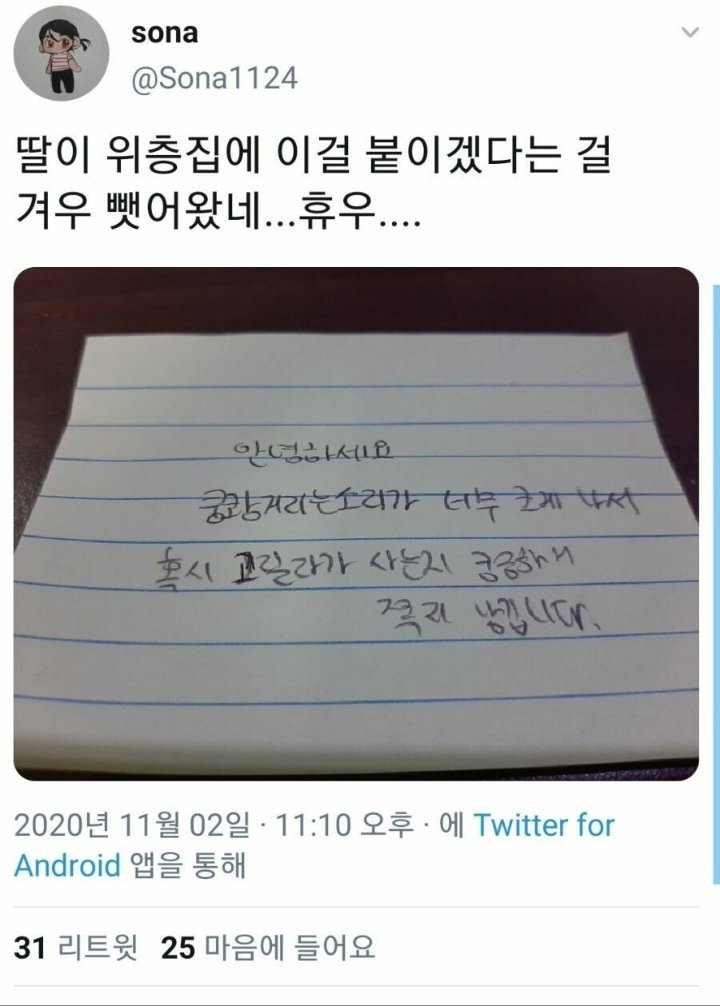Image resolution: width=720 pixels, height=1006 pixels.
Task: Select the tweet line starting 겨우 뺏어왔네
Action: pos(218,212)
